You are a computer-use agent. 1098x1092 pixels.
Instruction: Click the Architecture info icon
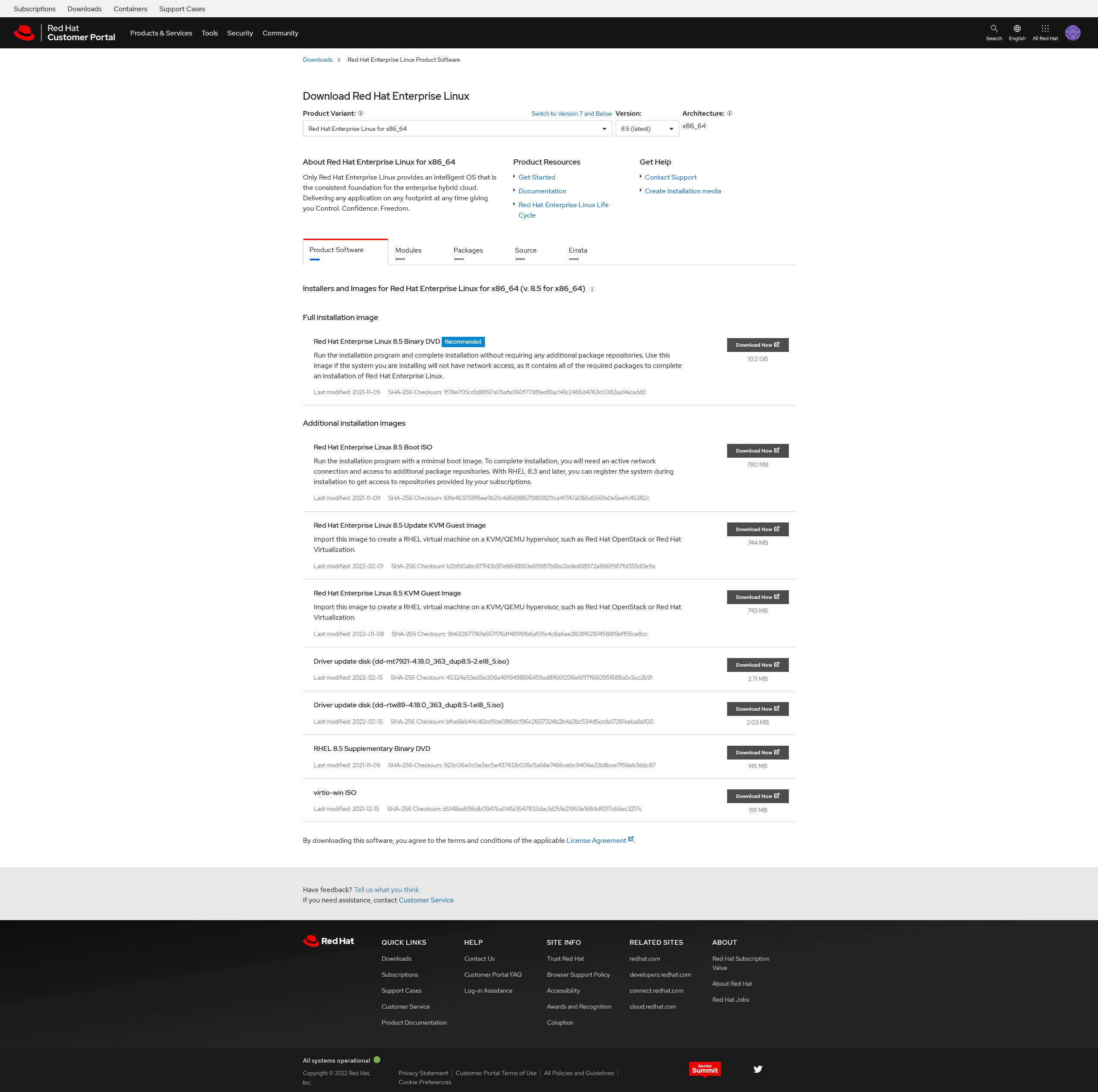(x=729, y=113)
